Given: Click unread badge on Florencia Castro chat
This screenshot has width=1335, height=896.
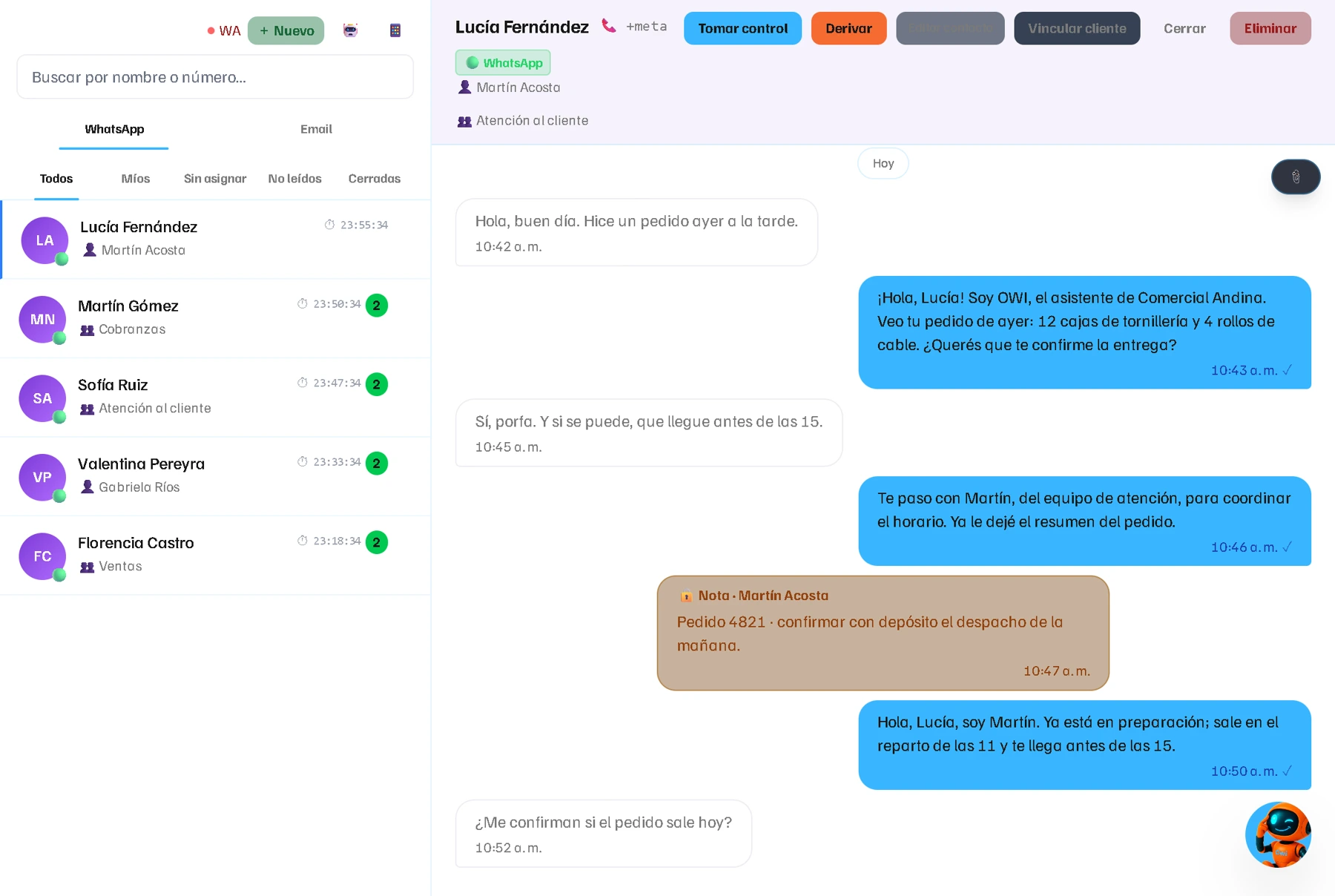Looking at the screenshot, I should [x=377, y=542].
